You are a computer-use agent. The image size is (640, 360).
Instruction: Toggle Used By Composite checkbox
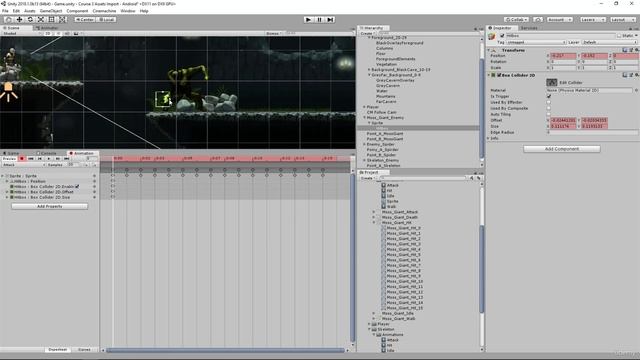549,108
